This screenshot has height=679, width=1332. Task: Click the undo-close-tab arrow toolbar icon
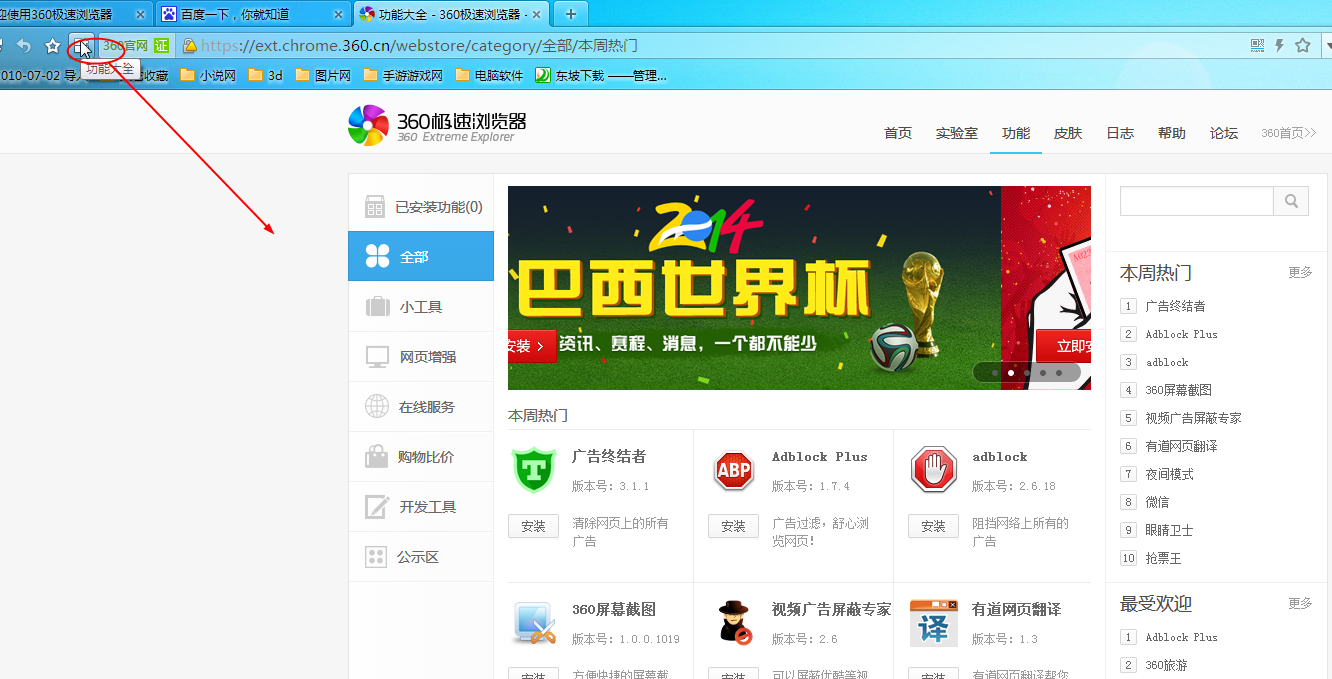(24, 45)
